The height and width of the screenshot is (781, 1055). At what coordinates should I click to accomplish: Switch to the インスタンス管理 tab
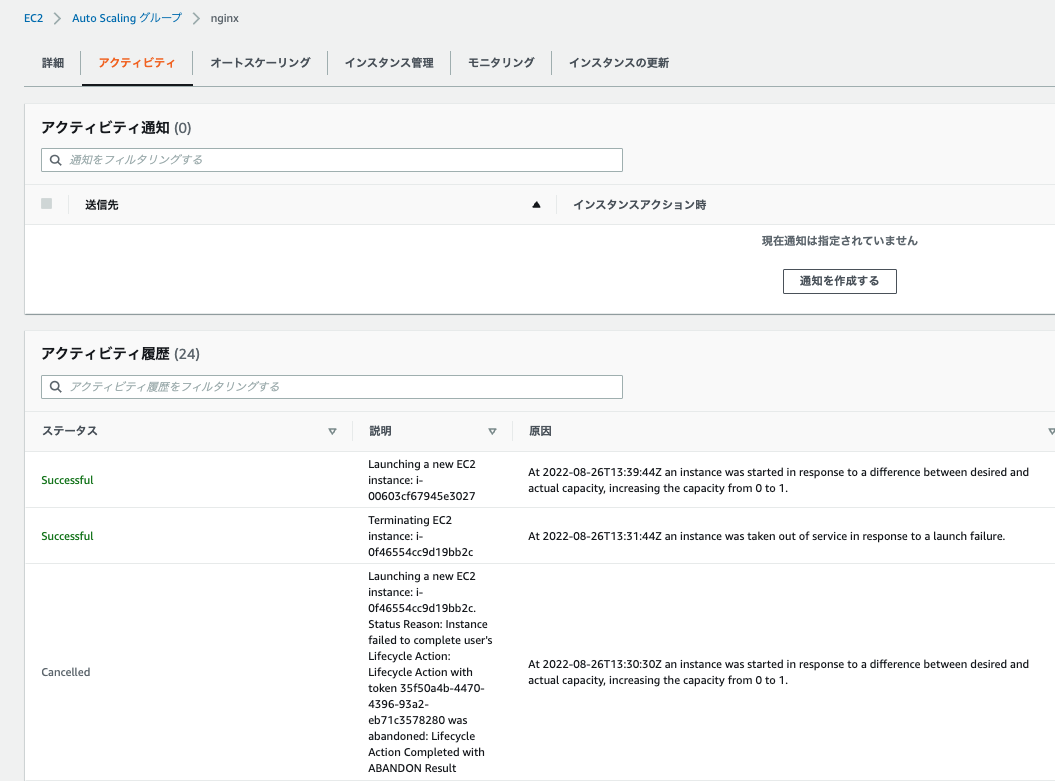[x=390, y=62]
